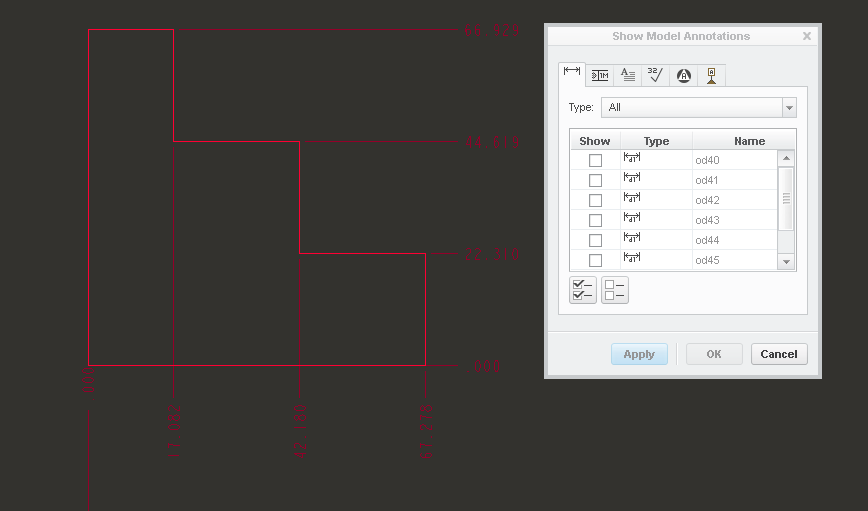Click the list scrollbar down arrow

786,262
